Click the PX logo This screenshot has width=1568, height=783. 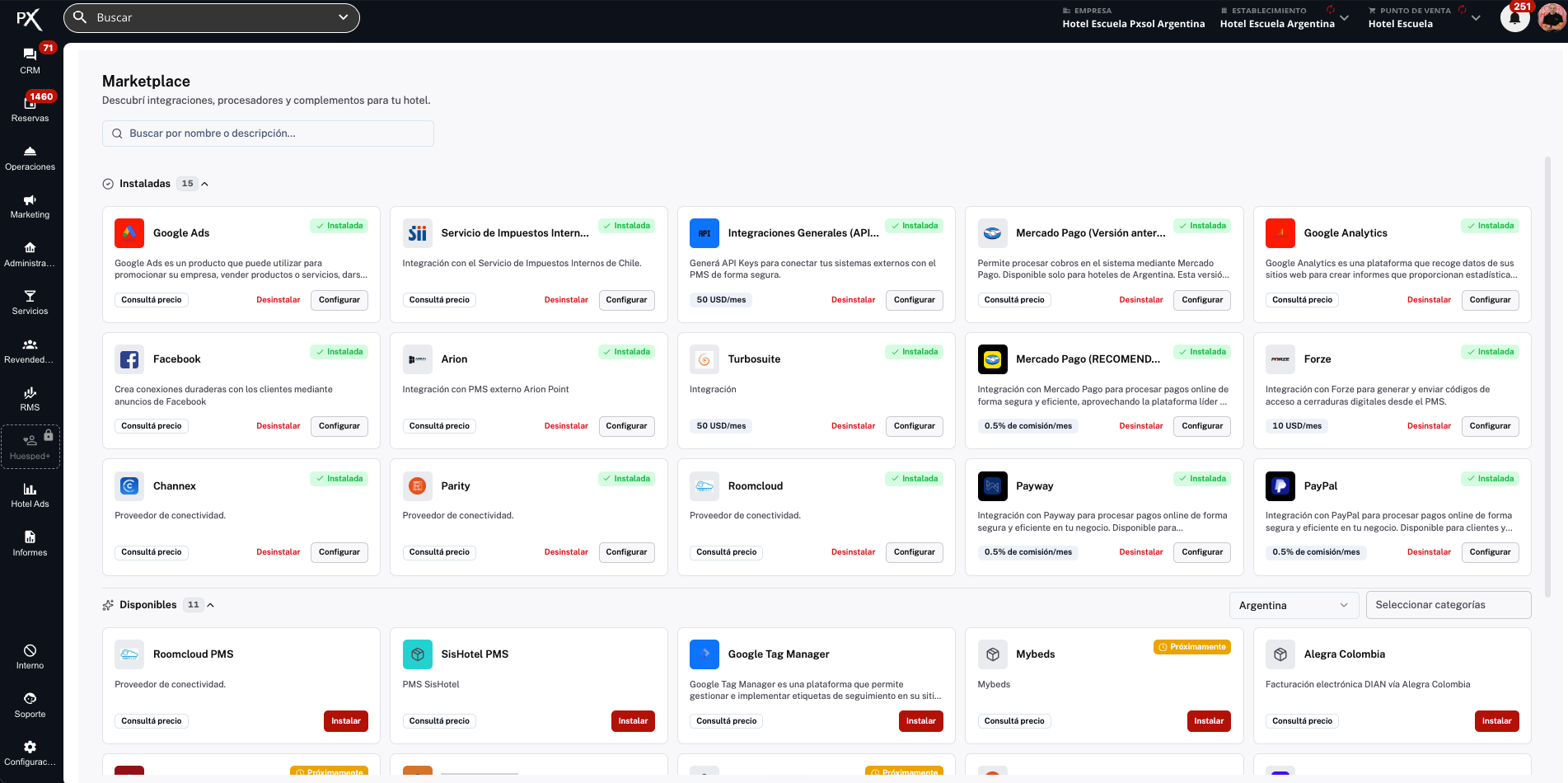[29, 19]
